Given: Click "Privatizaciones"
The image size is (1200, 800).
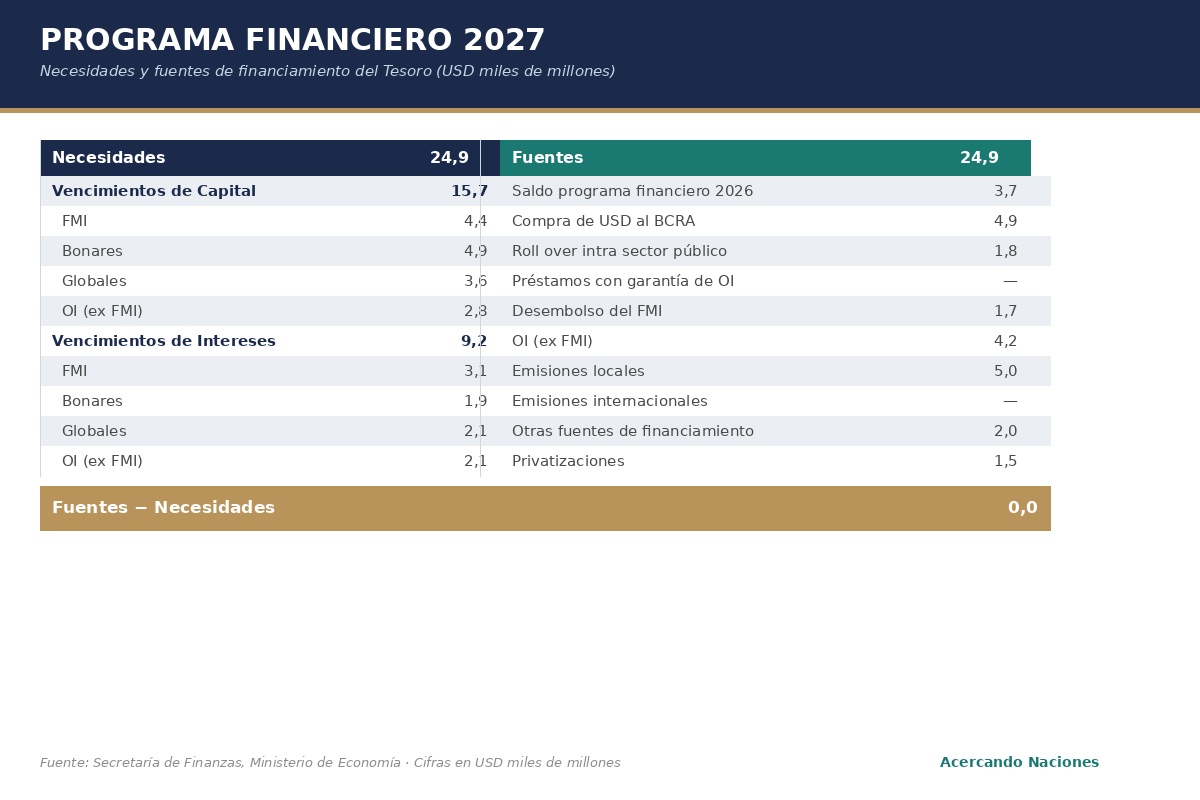Looking at the screenshot, I should point(568,461).
